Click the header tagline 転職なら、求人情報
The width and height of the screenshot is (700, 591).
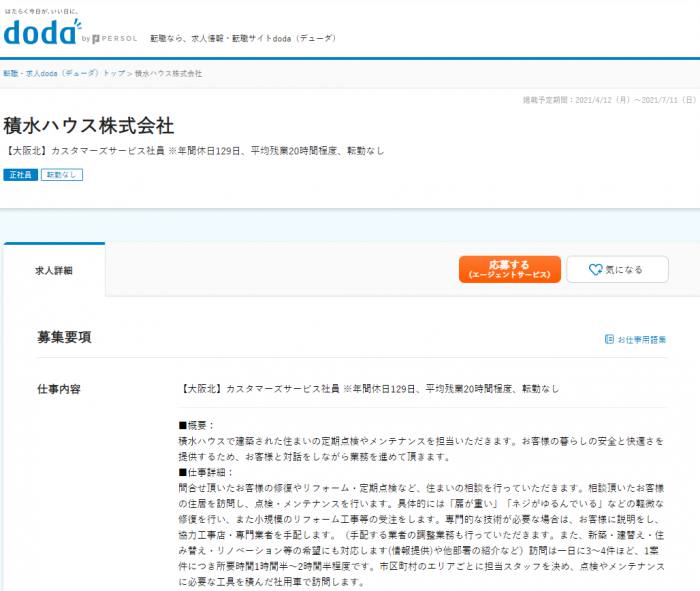coord(243,39)
